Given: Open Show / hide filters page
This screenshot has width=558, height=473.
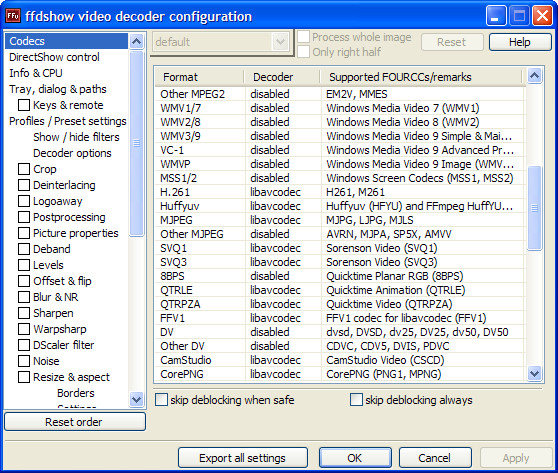Looking at the screenshot, I should coord(76,137).
